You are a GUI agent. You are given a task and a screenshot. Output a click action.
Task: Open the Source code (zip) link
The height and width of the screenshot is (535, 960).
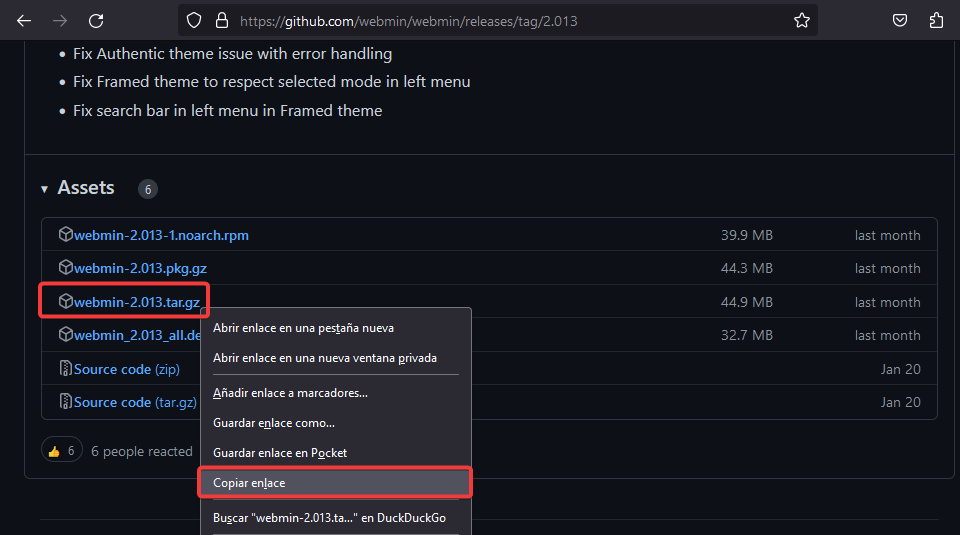pos(126,369)
